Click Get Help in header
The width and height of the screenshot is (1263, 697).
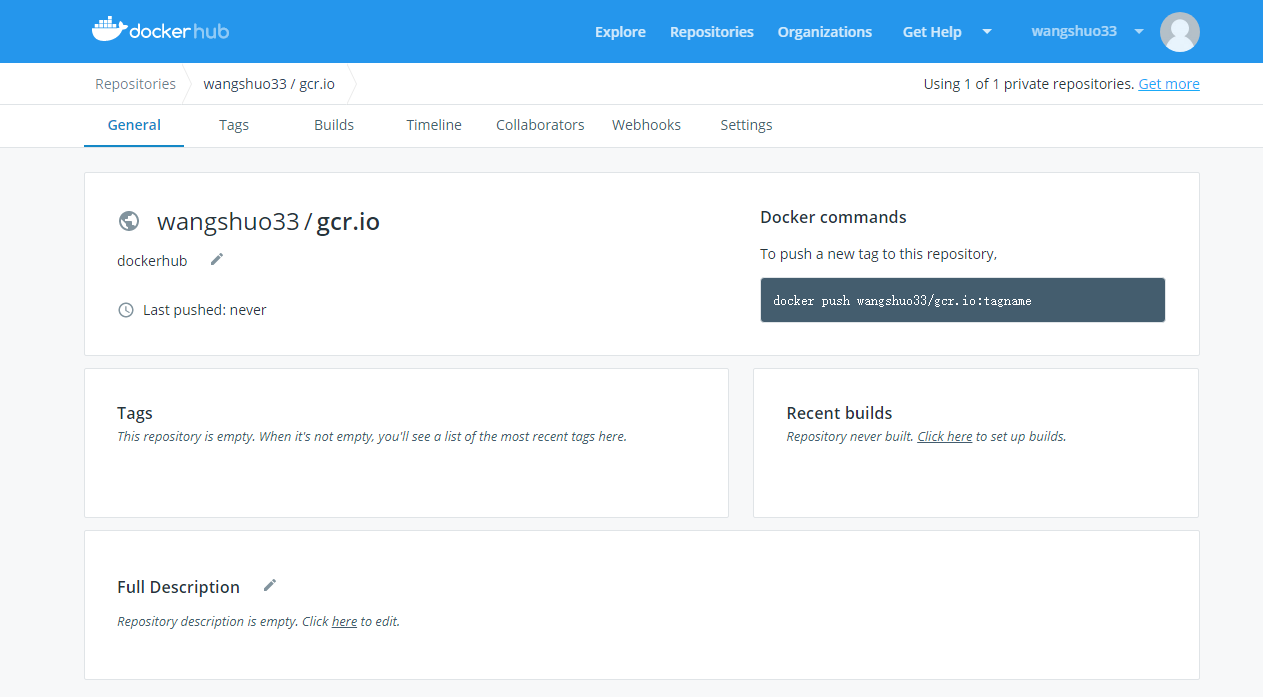(x=932, y=32)
